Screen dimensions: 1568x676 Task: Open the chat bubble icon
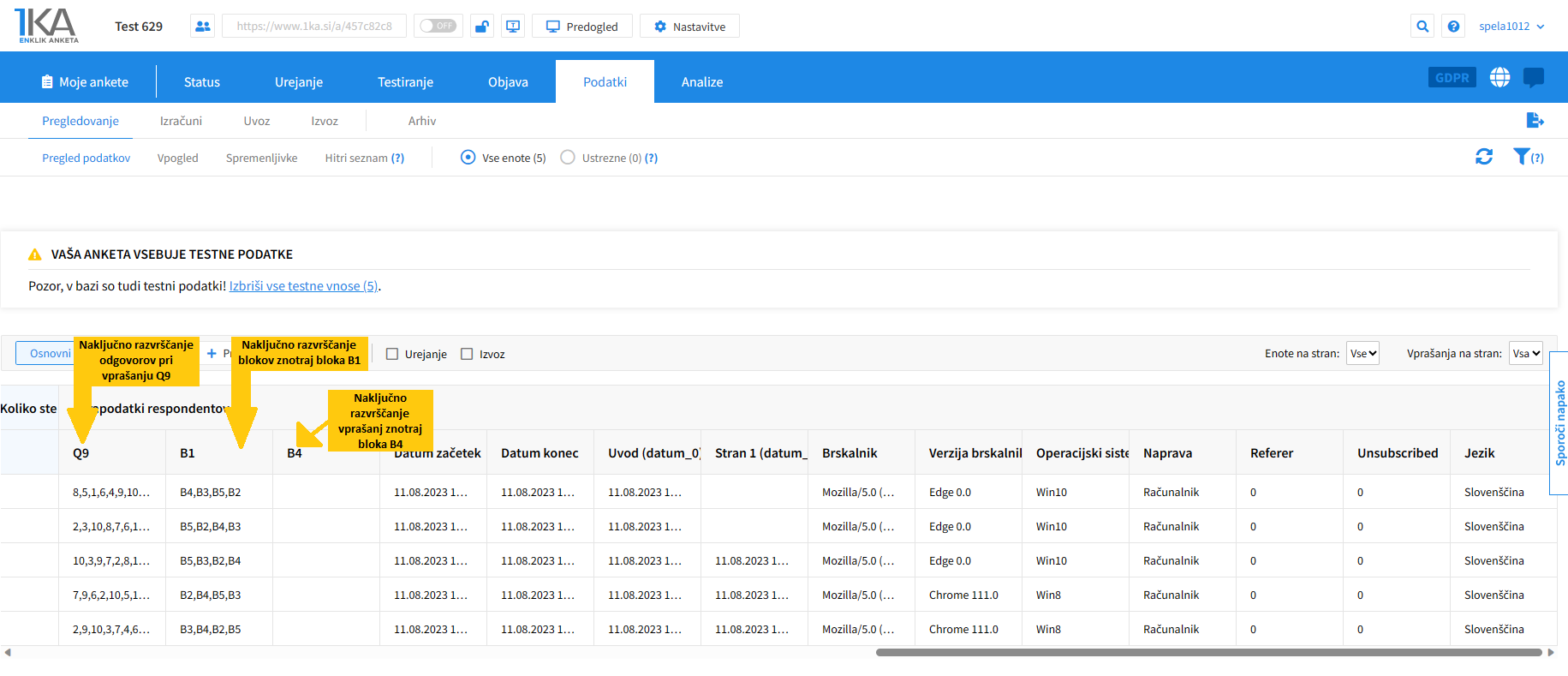coord(1534,78)
